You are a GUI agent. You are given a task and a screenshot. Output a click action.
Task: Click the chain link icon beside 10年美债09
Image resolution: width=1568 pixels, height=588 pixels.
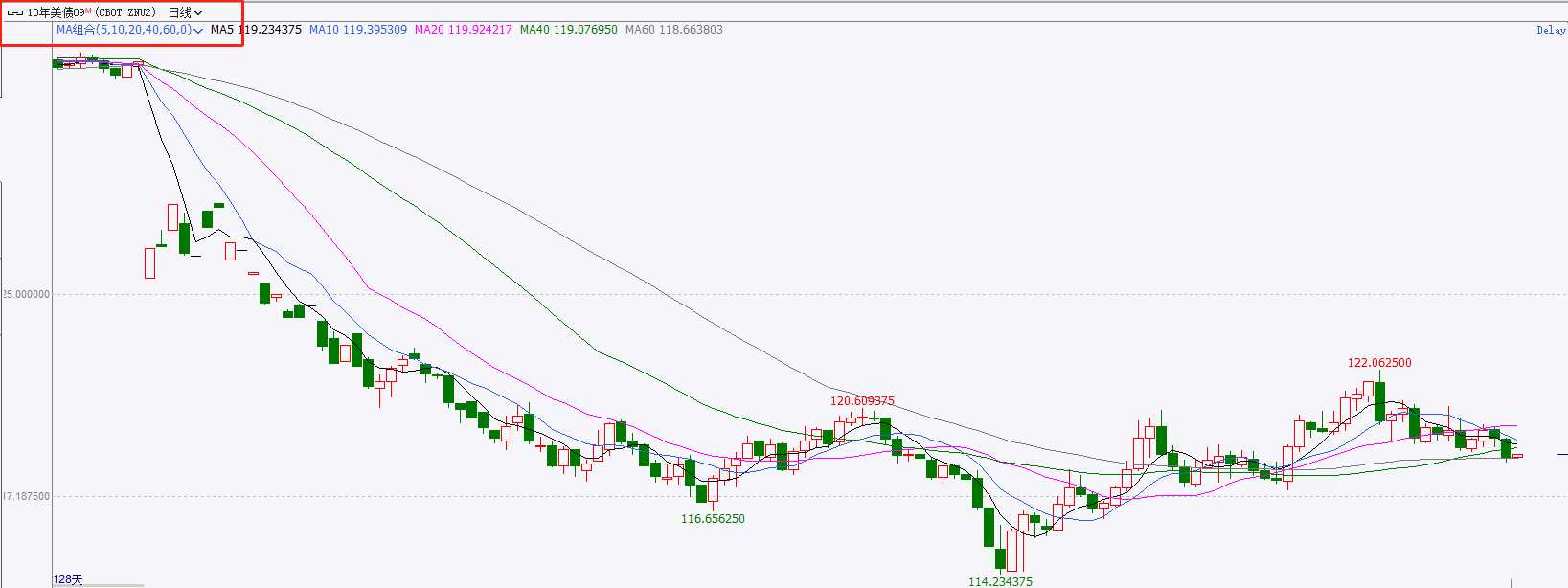point(15,13)
